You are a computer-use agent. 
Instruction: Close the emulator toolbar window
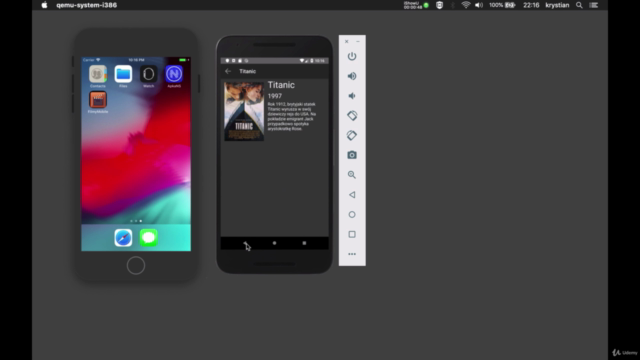347,41
